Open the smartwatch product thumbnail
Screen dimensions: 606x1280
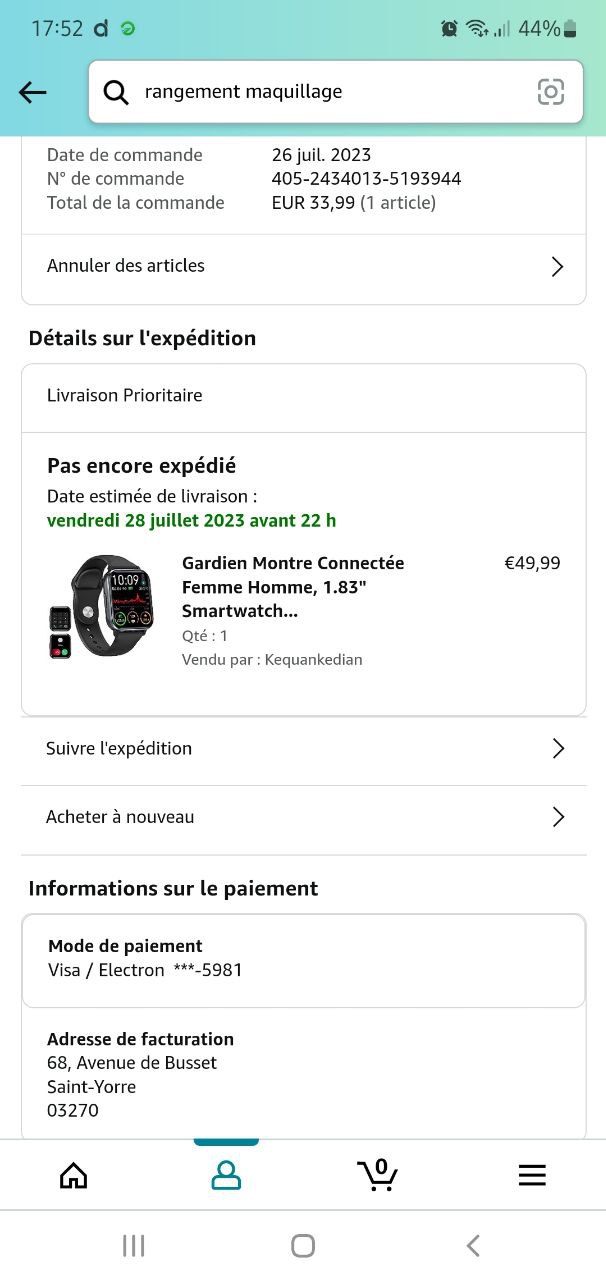click(x=101, y=607)
